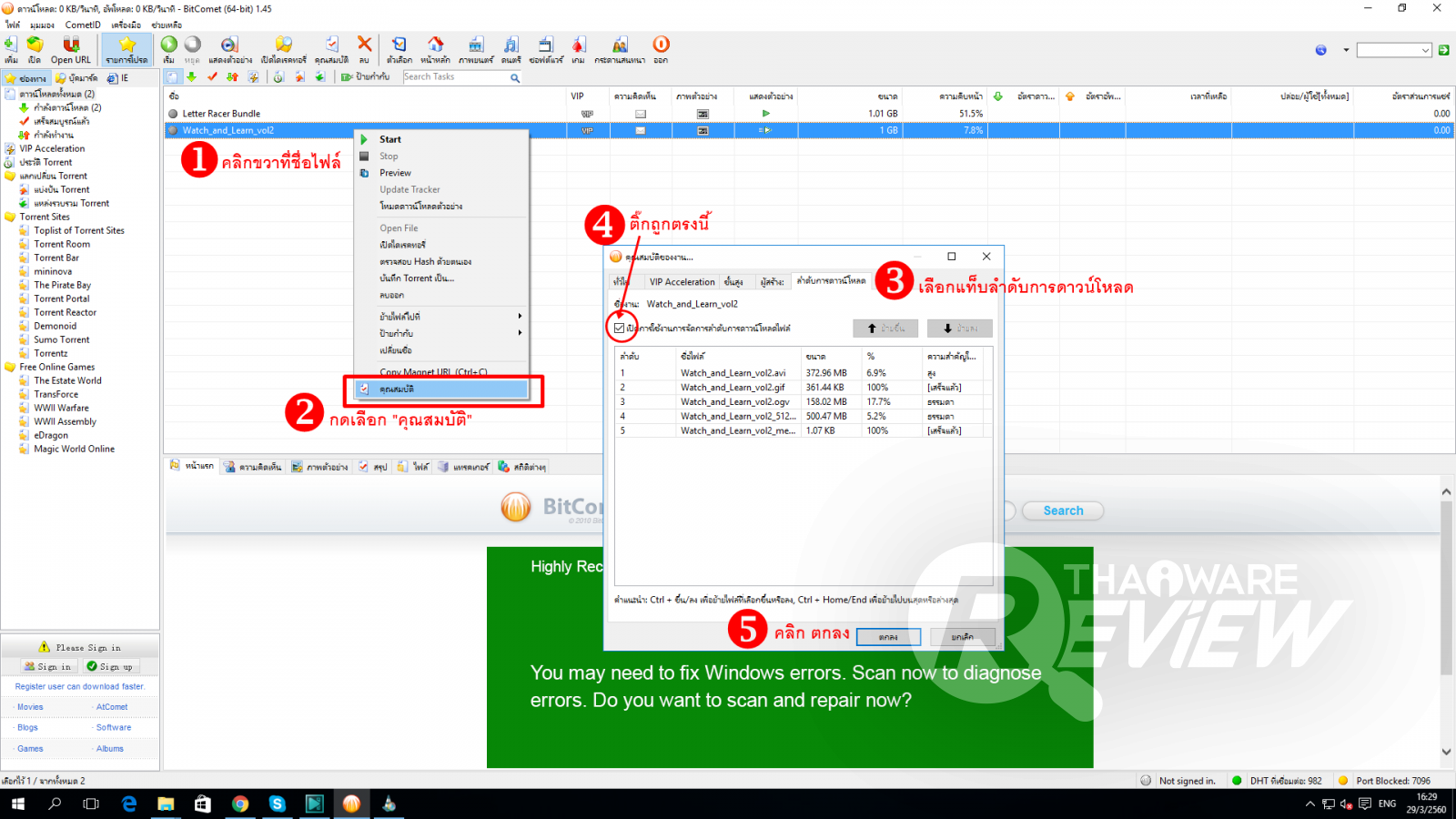
Task: Expand the tag submenu arrow in context menu
Action: [520, 333]
